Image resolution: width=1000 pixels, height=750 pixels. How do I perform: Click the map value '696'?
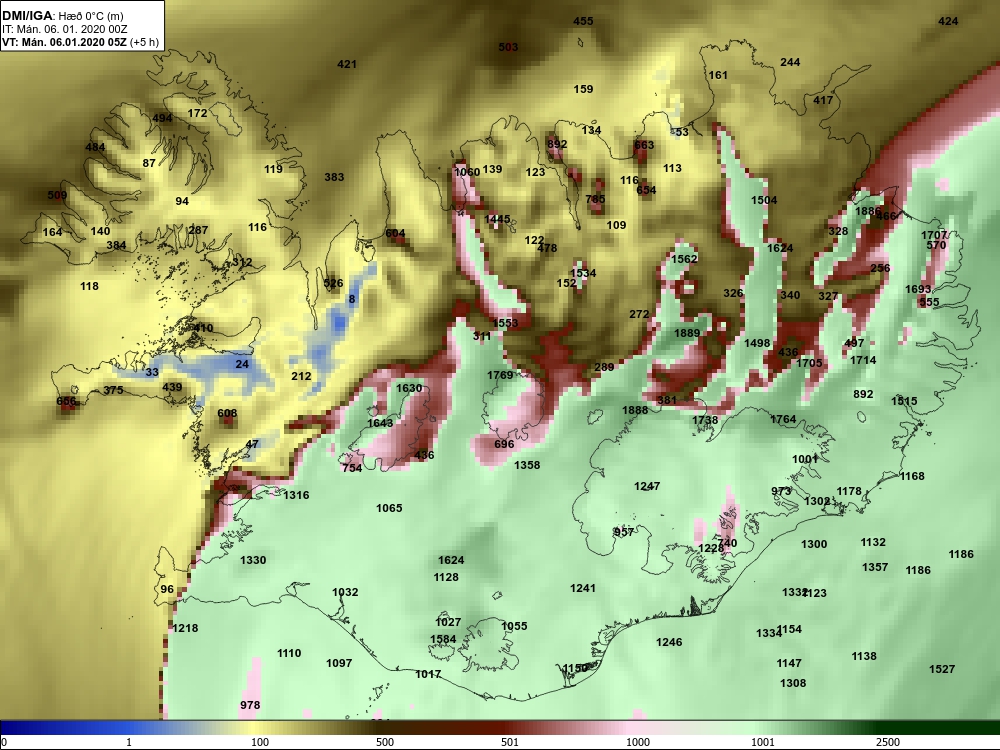pos(504,445)
